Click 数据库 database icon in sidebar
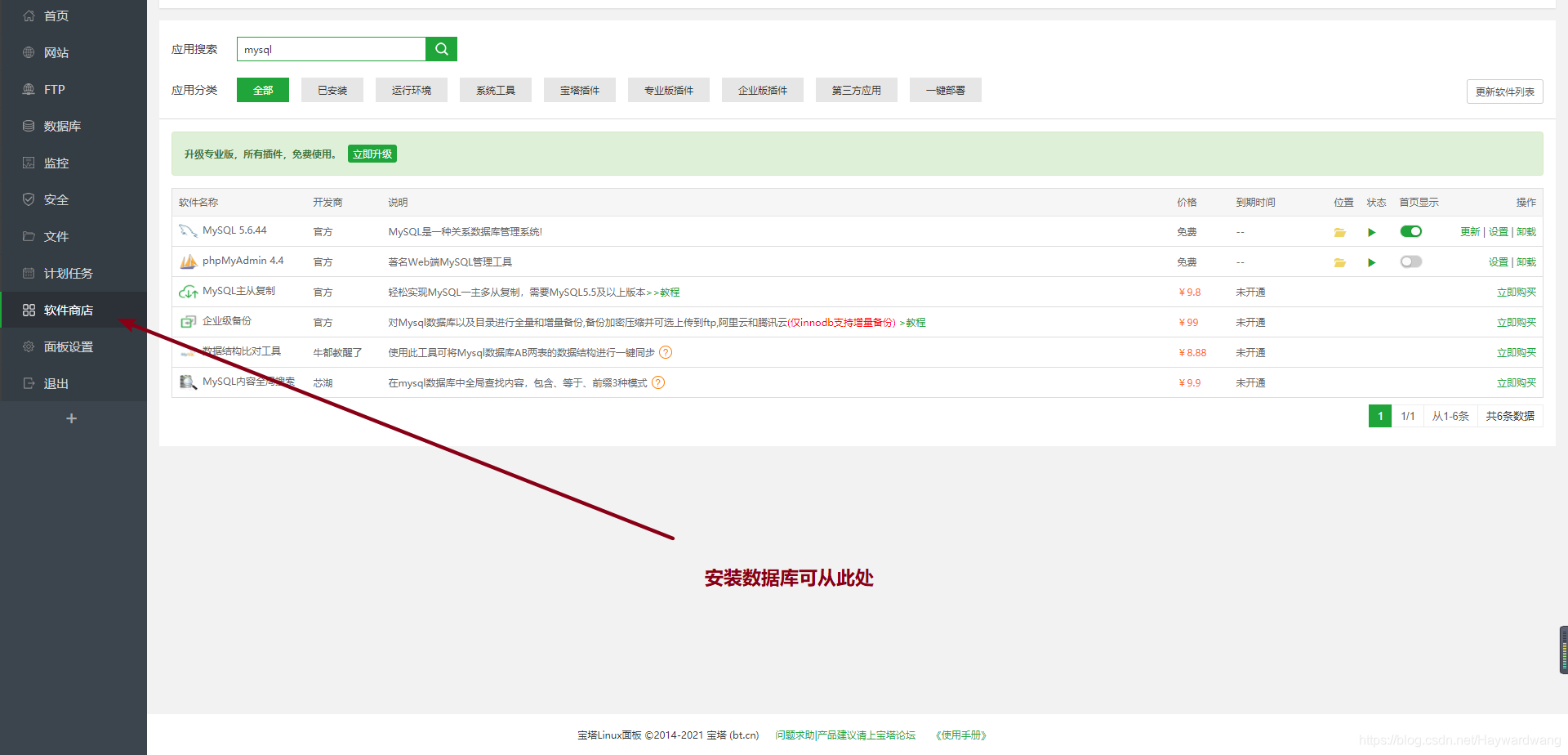This screenshot has width=1568, height=755. (29, 126)
